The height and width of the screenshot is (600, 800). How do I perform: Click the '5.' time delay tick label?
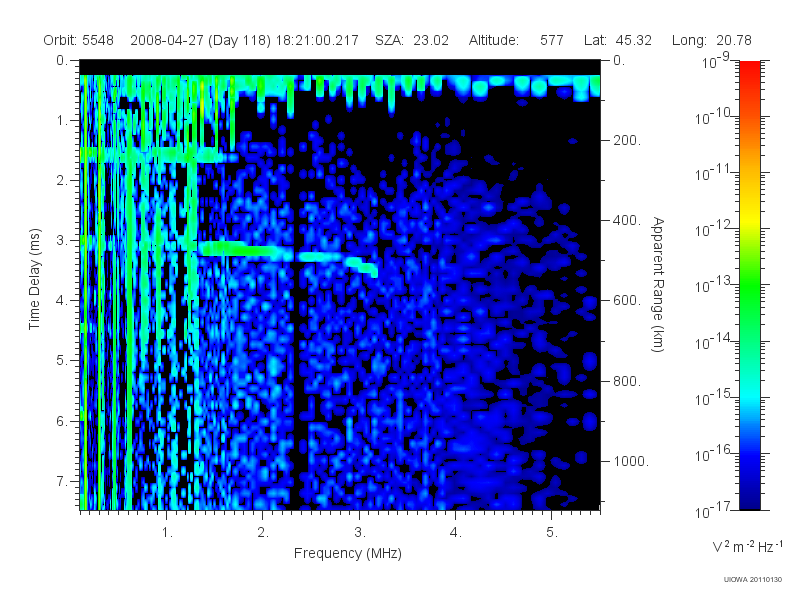click(x=62, y=361)
